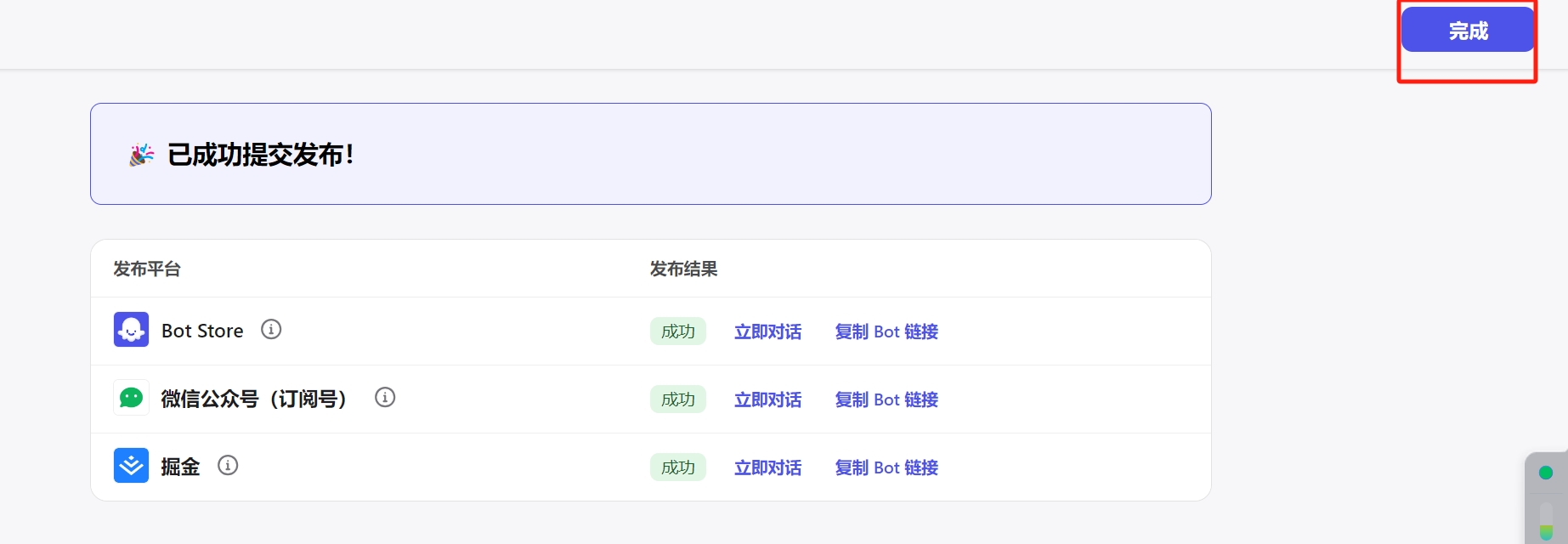The width and height of the screenshot is (1568, 544).
Task: Click the 掘金 platform icon
Action: tap(131, 466)
